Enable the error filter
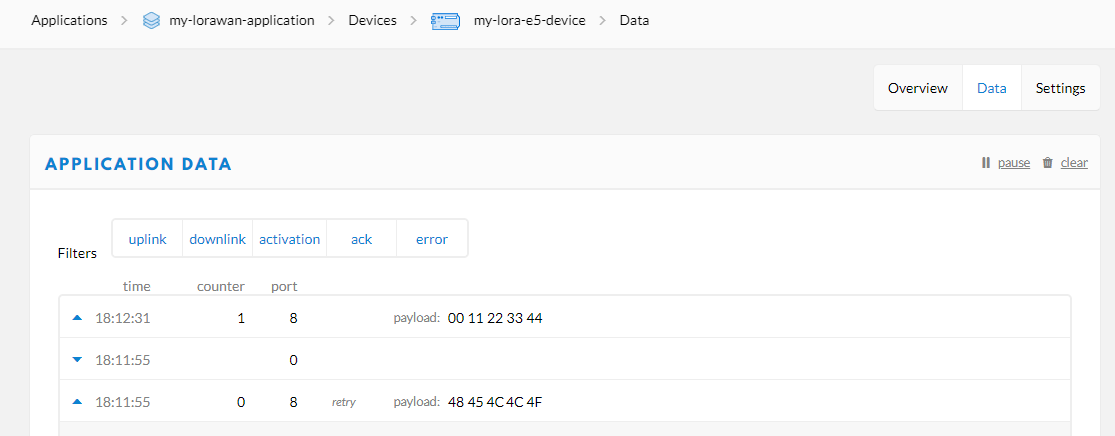Screen dimensions: 1115x436 [432, 239]
